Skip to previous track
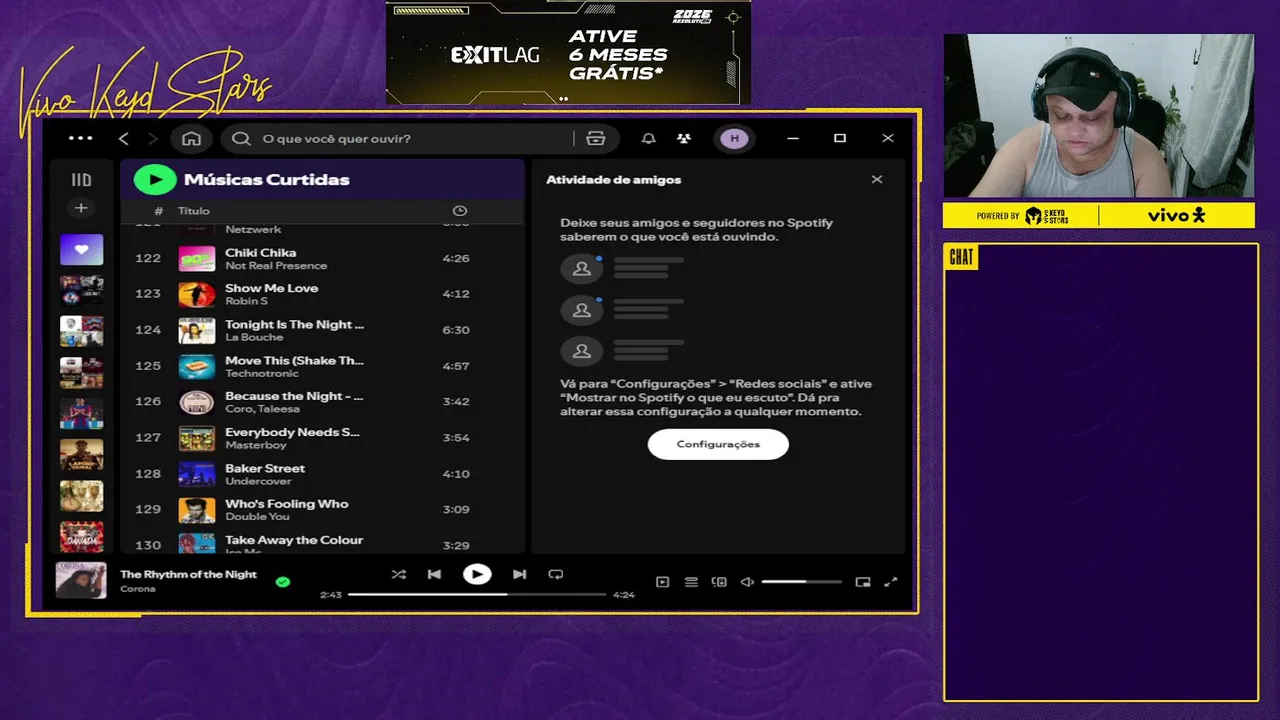This screenshot has height=720, width=1280. click(x=434, y=574)
